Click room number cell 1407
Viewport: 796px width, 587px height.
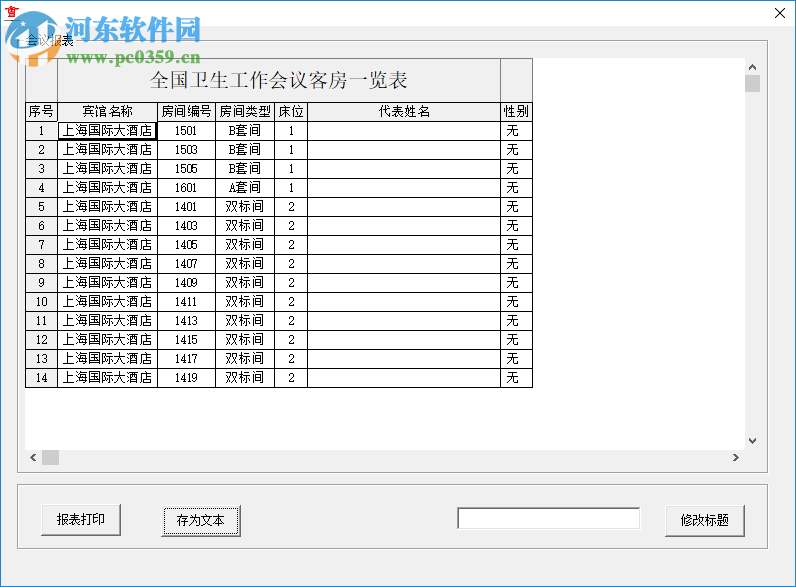click(186, 264)
